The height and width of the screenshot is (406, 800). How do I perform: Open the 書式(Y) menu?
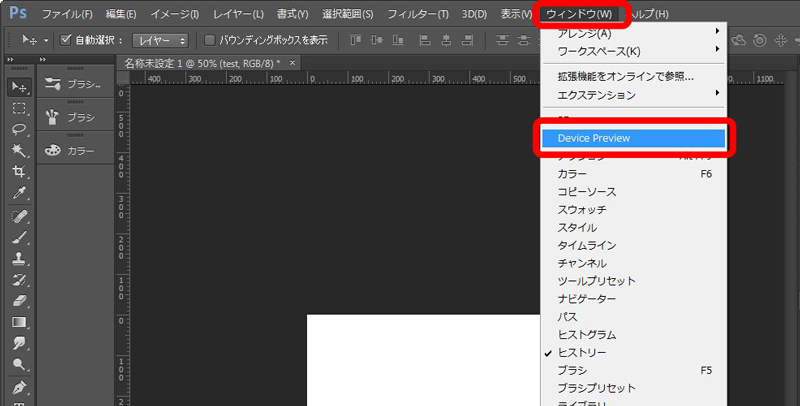coord(292,14)
